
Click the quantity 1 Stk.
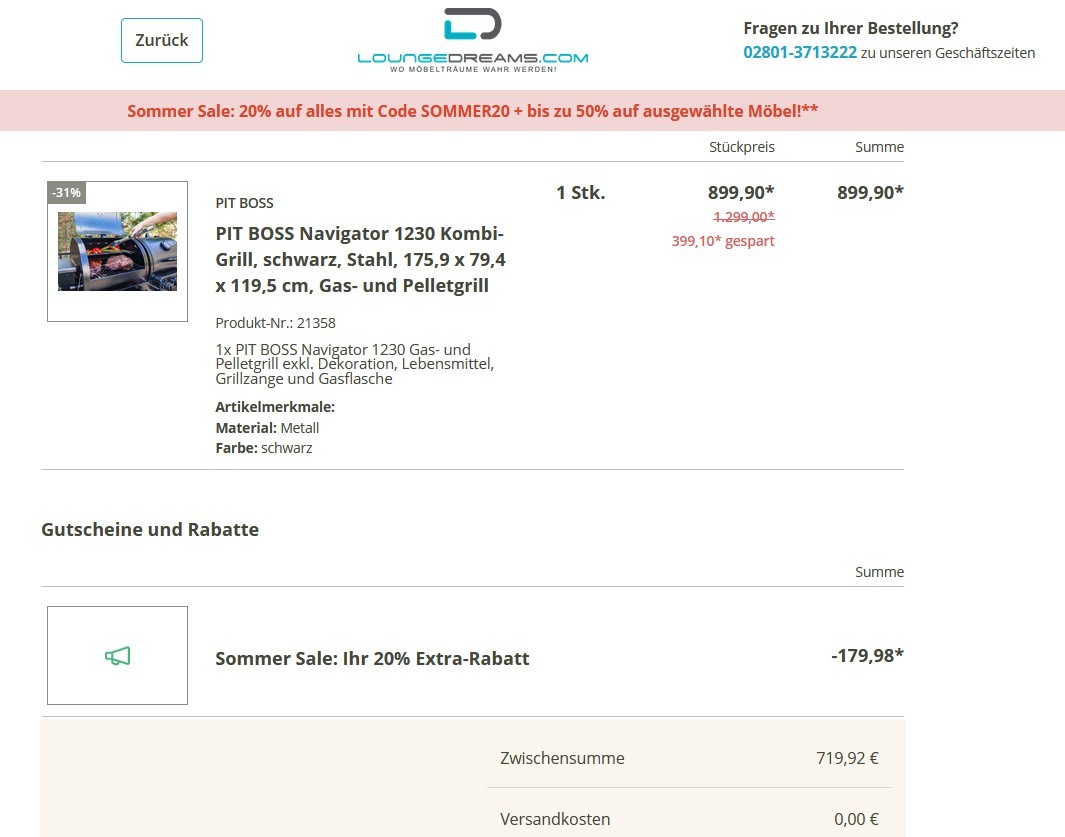coord(581,193)
